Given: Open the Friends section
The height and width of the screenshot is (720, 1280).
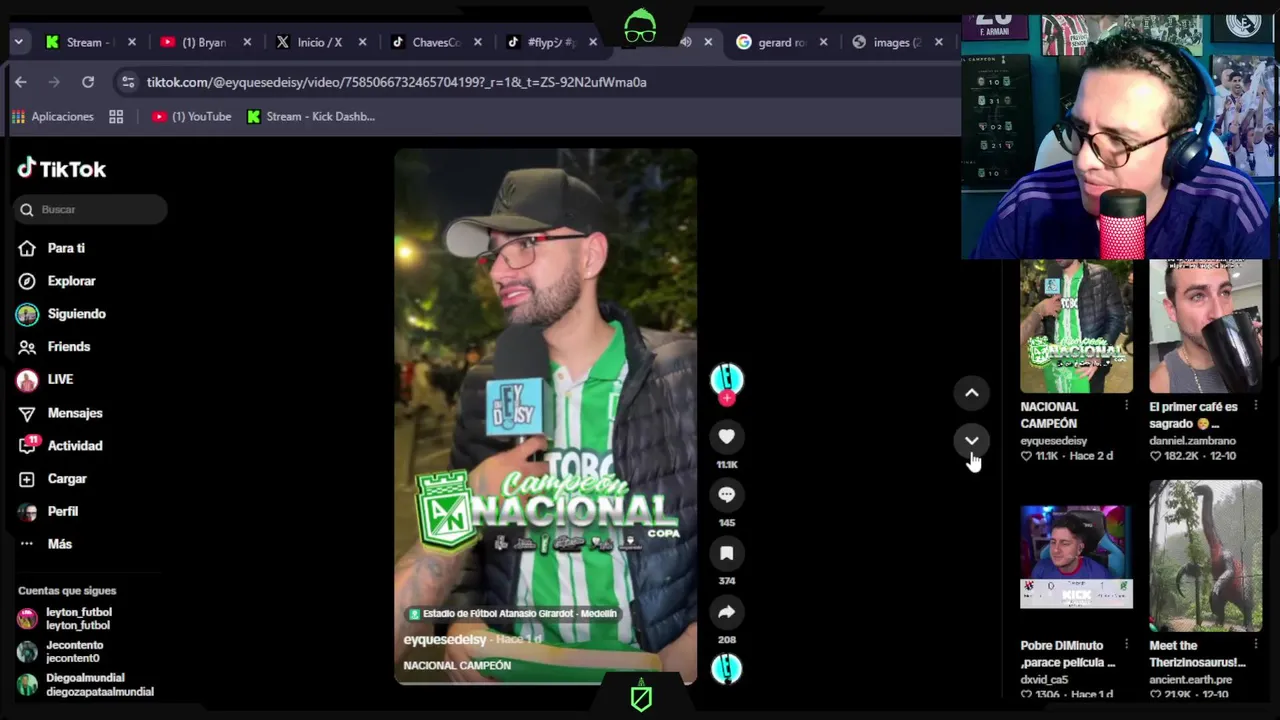Looking at the screenshot, I should coord(69,347).
